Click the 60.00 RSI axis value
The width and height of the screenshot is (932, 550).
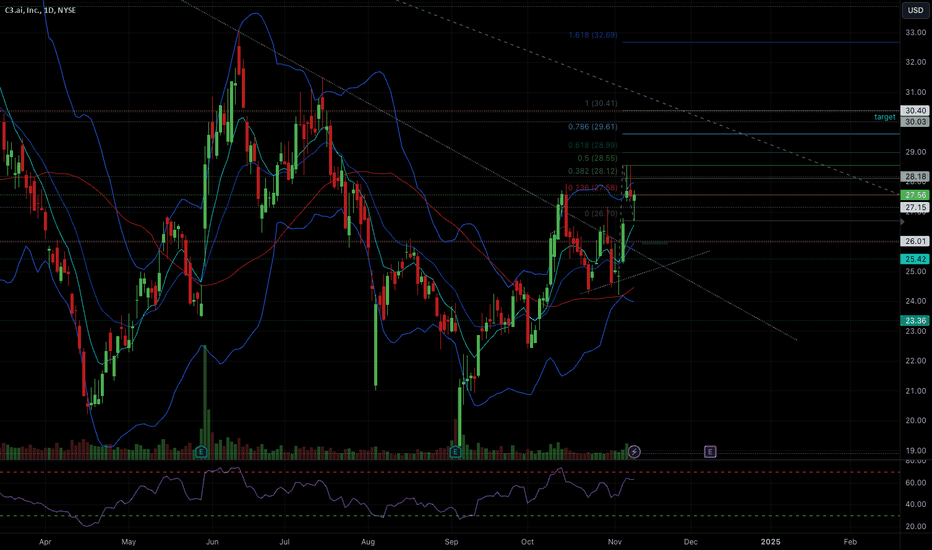915,483
